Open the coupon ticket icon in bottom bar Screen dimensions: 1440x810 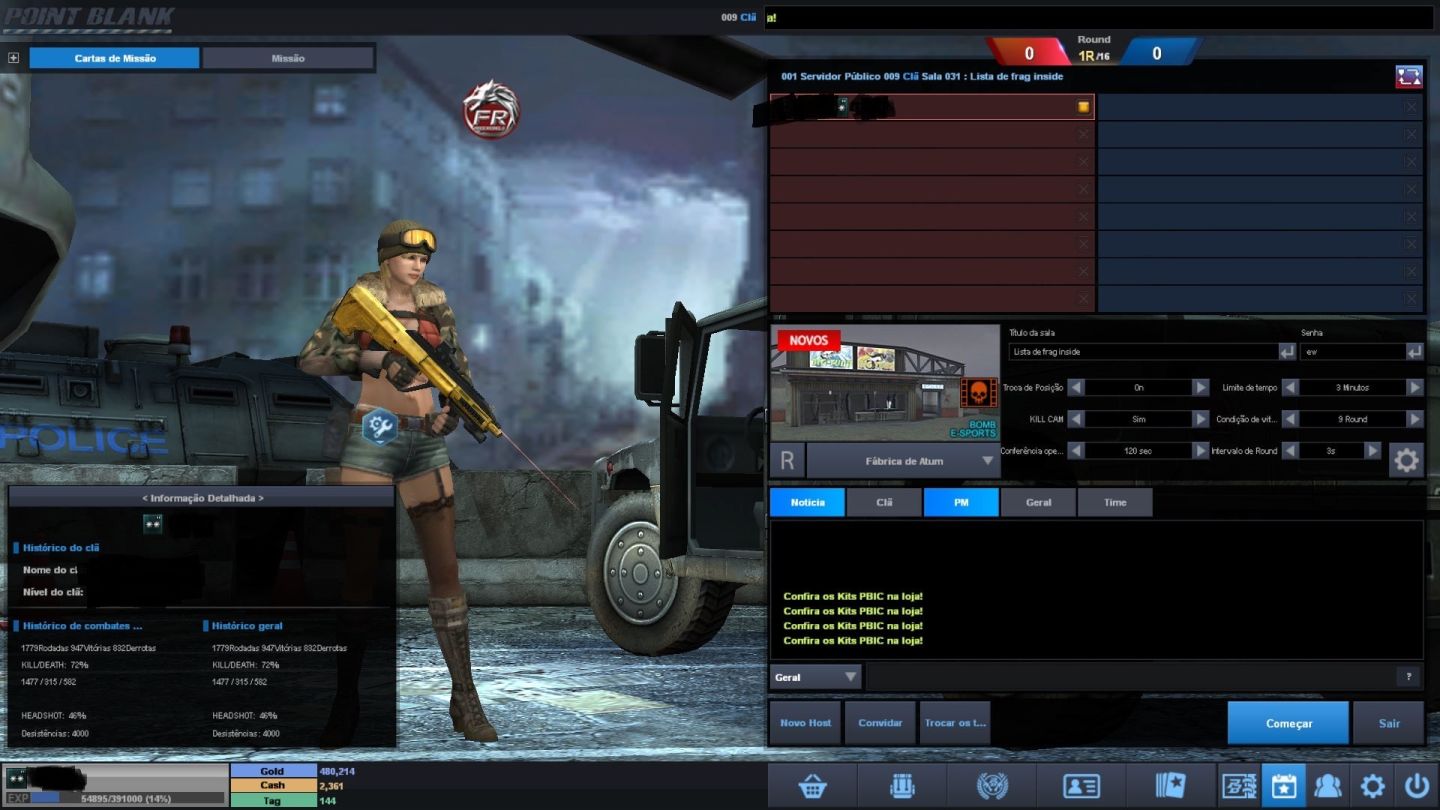tap(1239, 786)
